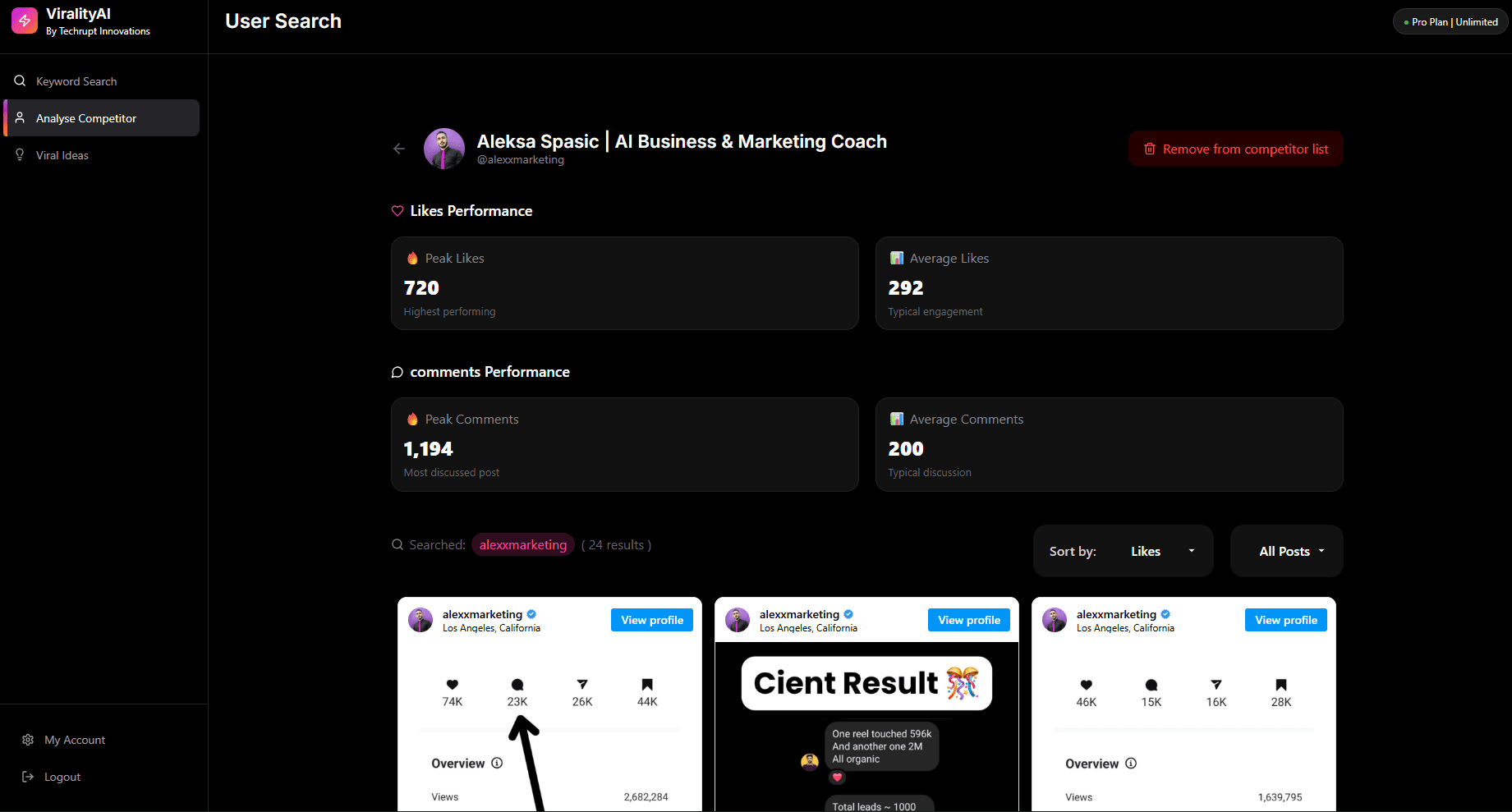The height and width of the screenshot is (812, 1512).
Task: Click the Pro Plan Unlimited badge
Action: pos(1450,21)
